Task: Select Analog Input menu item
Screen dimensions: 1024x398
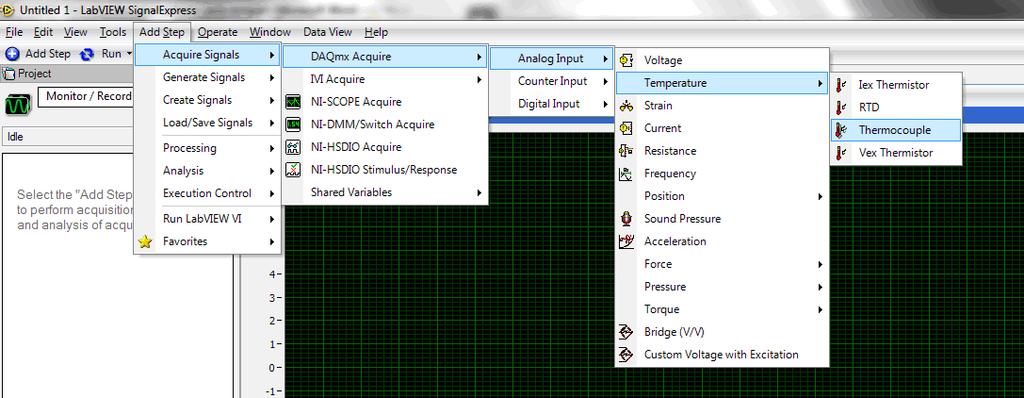Action: [551, 59]
